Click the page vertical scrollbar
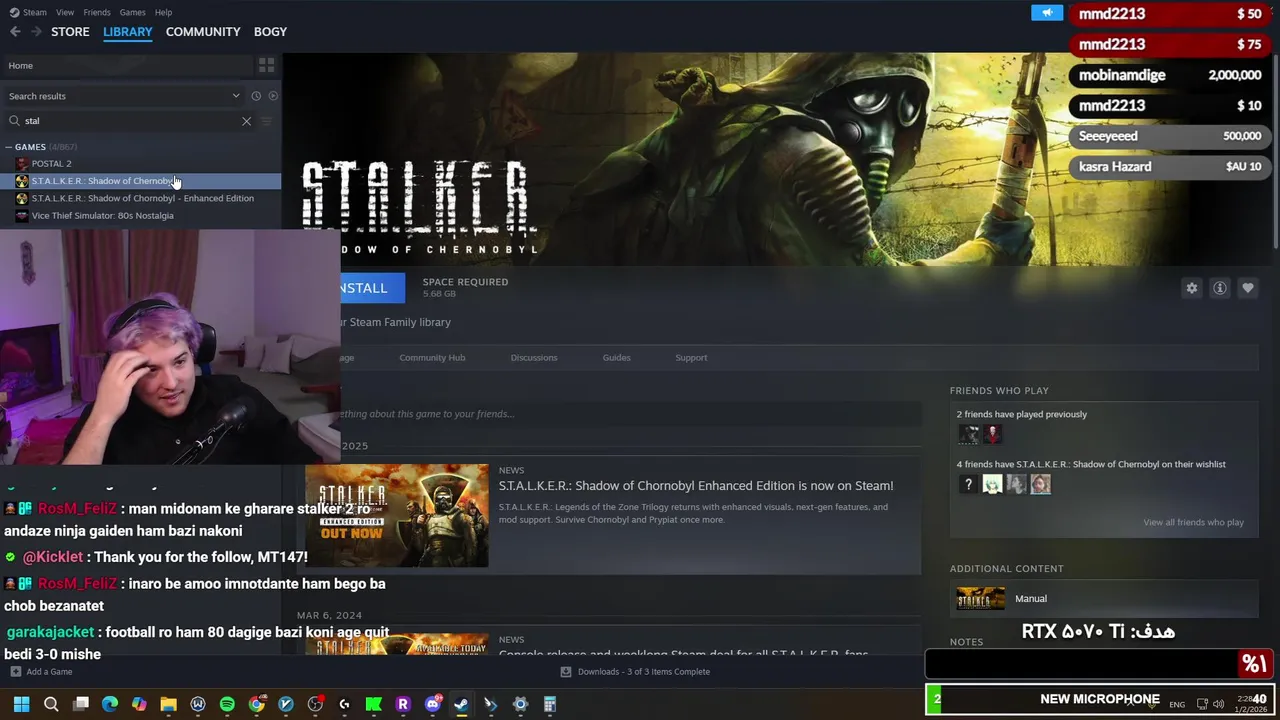1280x720 pixels. (x=1274, y=150)
